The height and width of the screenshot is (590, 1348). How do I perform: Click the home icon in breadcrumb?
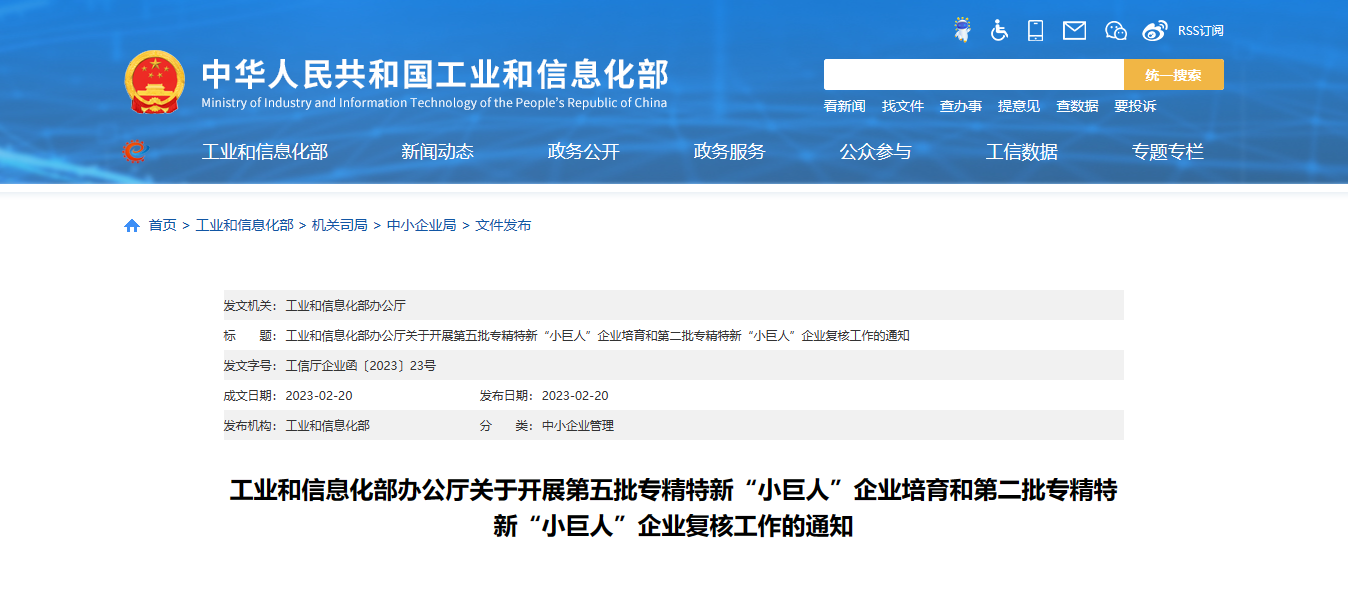(132, 226)
